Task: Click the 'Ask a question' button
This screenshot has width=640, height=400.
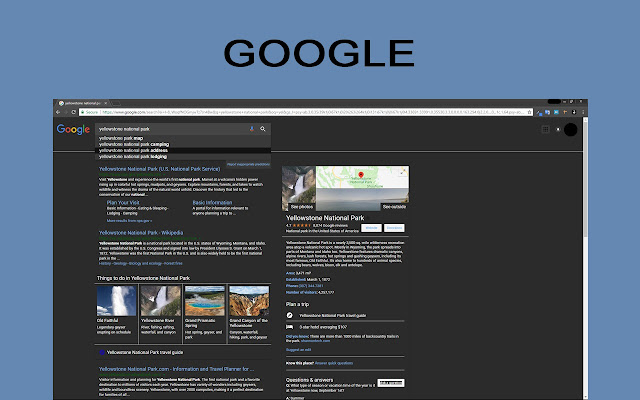Action: coord(391,383)
